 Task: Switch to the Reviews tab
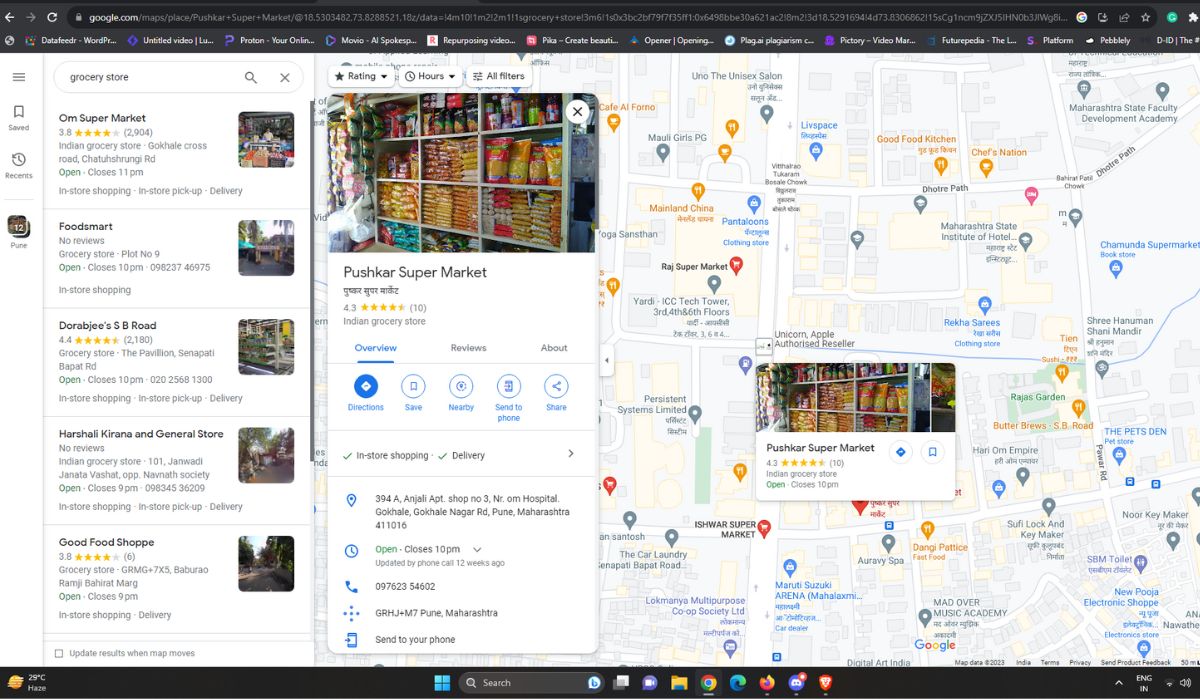tap(468, 347)
